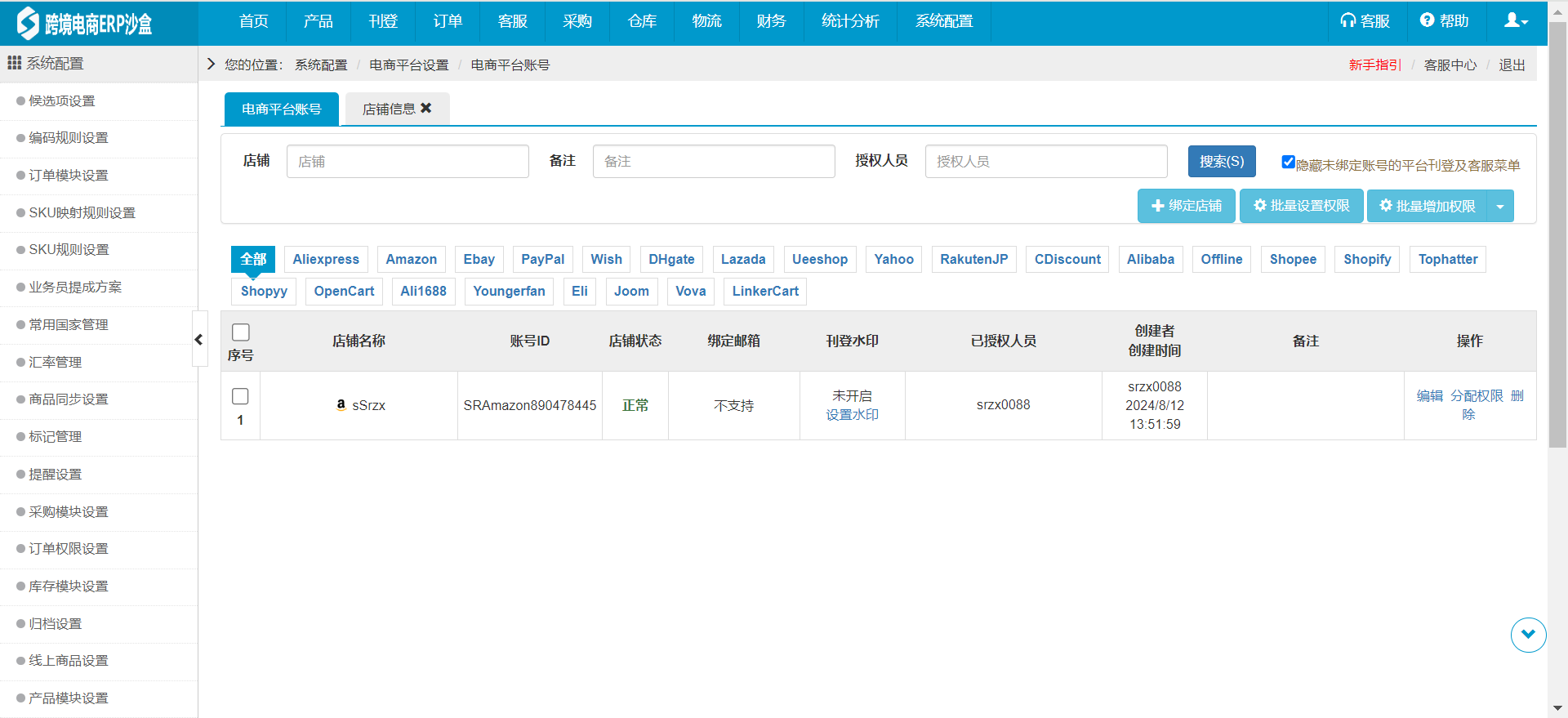1568x718 pixels.
Task: Open the headset customer service icon
Action: 1347,21
